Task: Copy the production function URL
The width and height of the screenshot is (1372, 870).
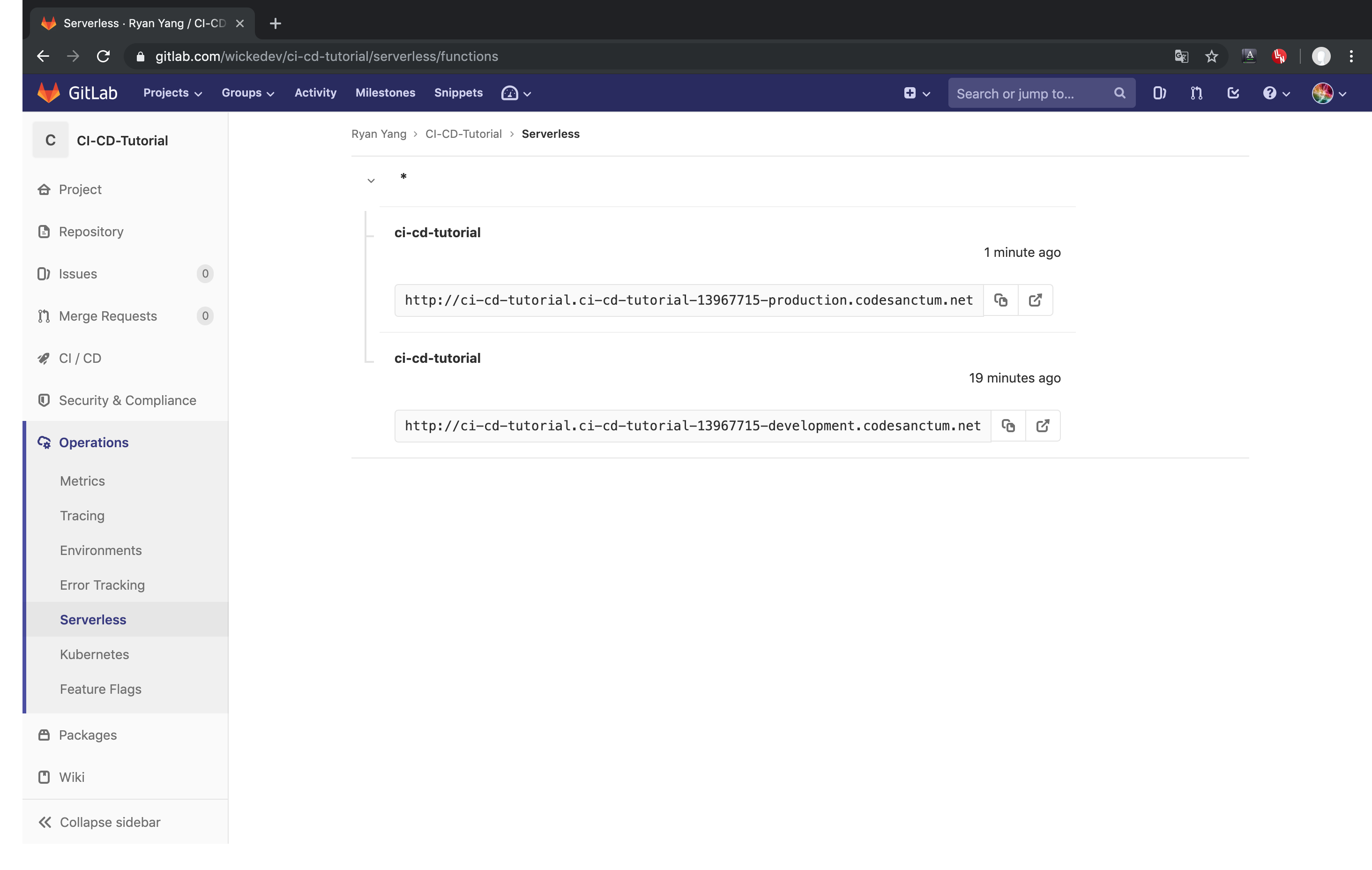Action: pos(1001,300)
